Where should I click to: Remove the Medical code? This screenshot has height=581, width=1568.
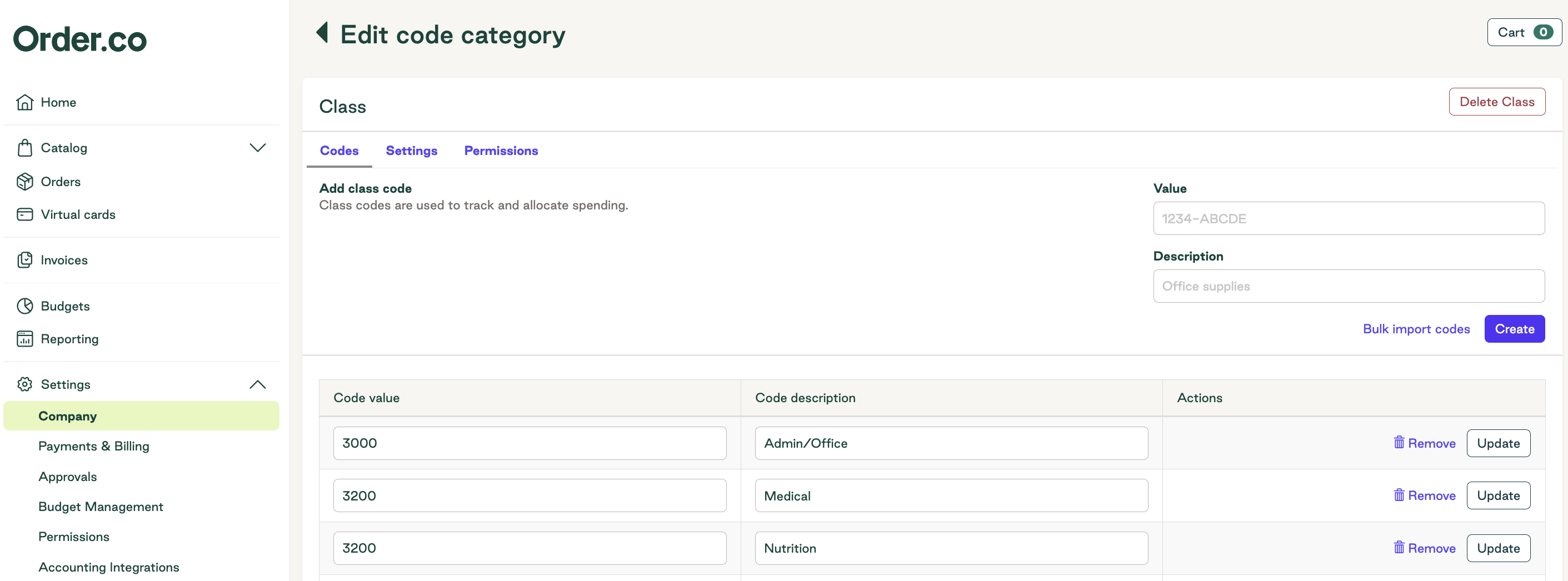coord(1424,495)
